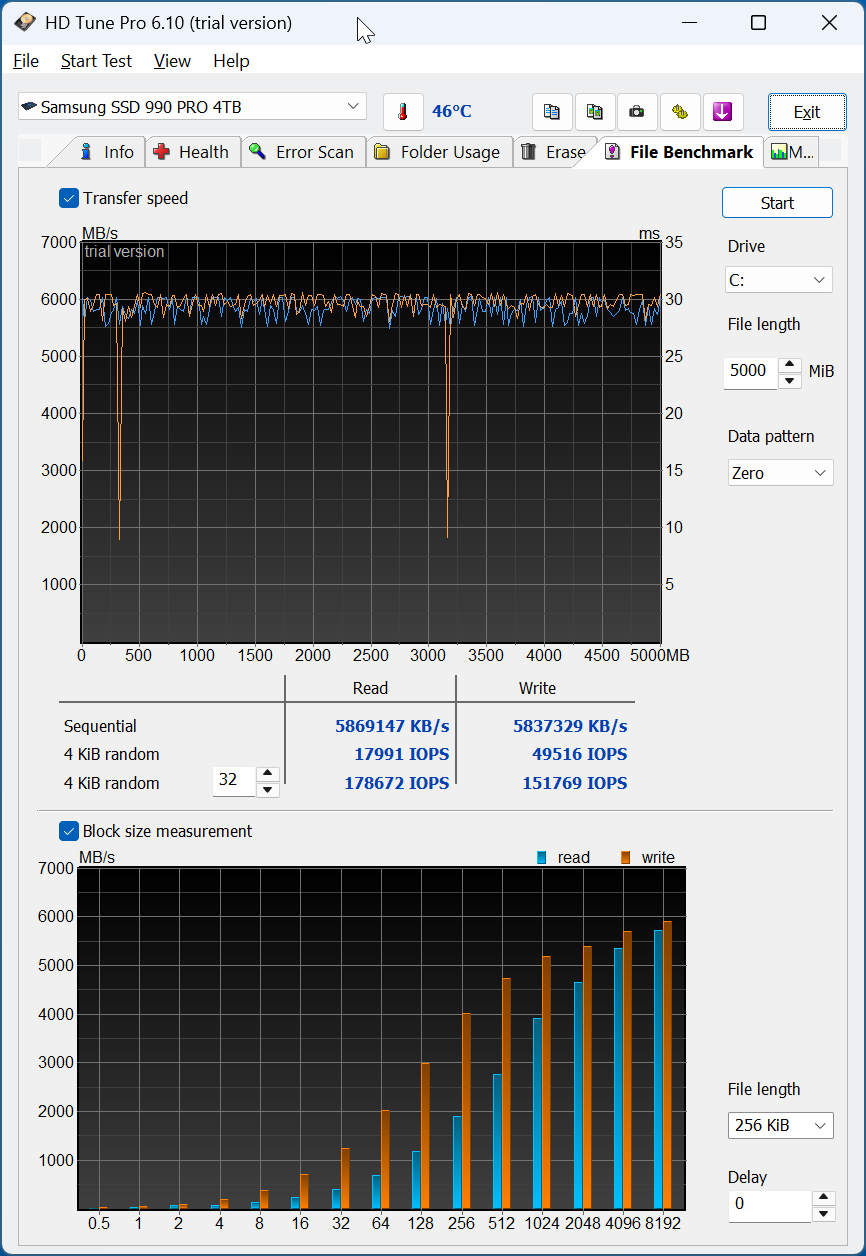Image resolution: width=866 pixels, height=1256 pixels.
Task: Open the Help menu
Action: 231,61
